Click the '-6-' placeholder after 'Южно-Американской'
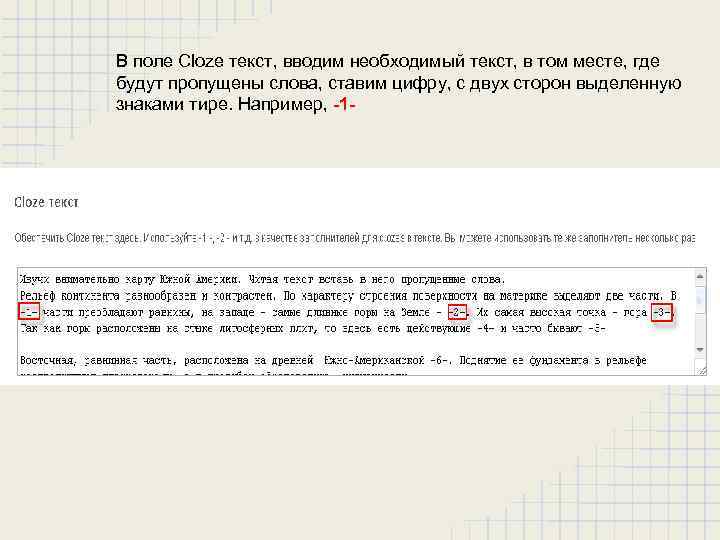 [439, 361]
